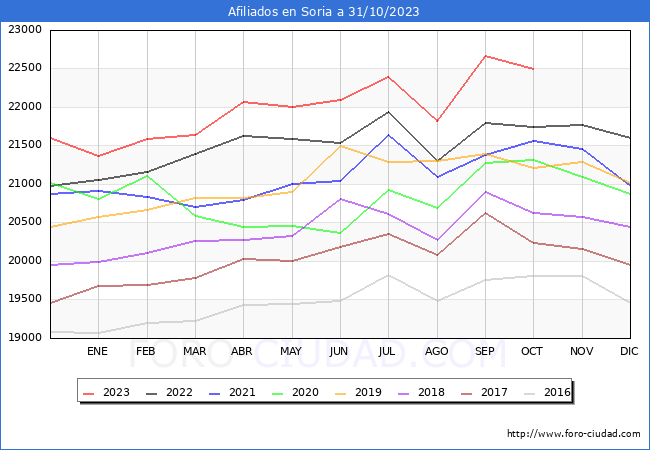Click the red 2023 legend color swatch

pyautogui.click(x=88, y=393)
